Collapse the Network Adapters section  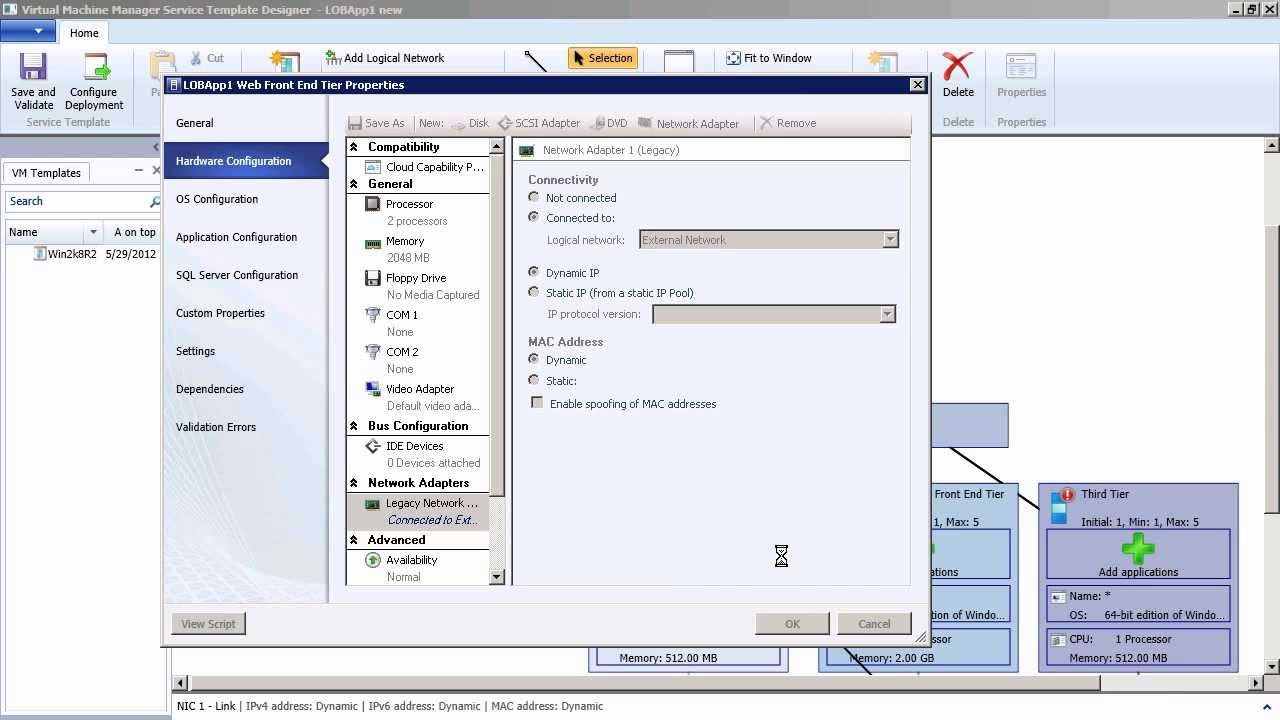pos(353,483)
